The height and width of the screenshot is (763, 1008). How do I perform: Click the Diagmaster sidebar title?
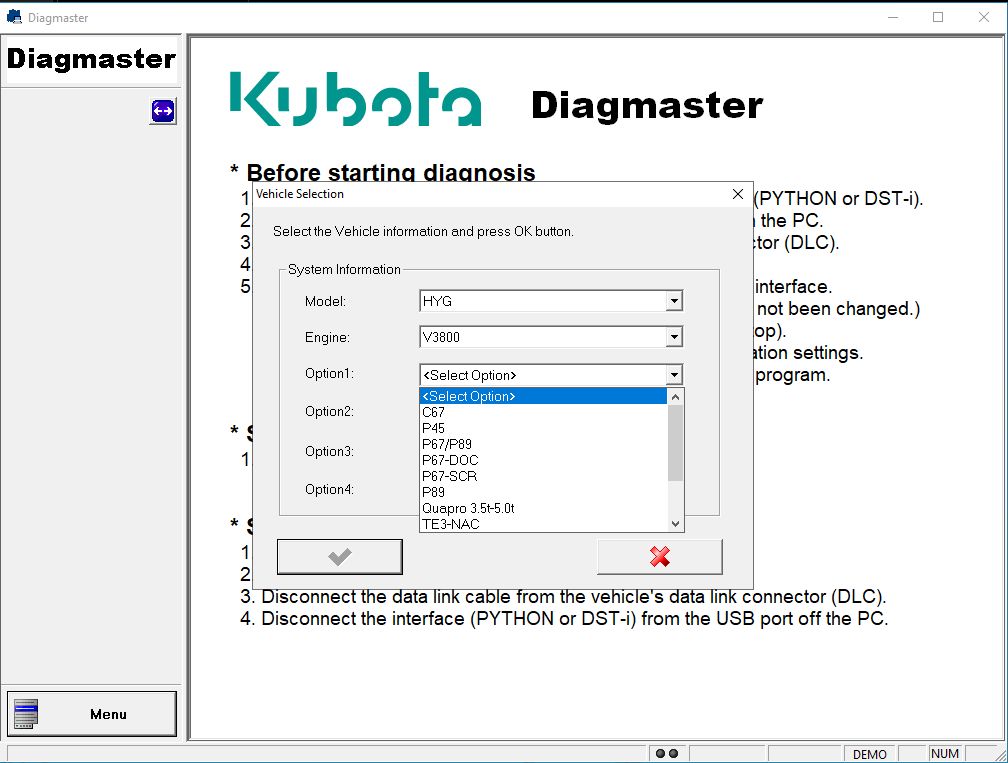(91, 58)
